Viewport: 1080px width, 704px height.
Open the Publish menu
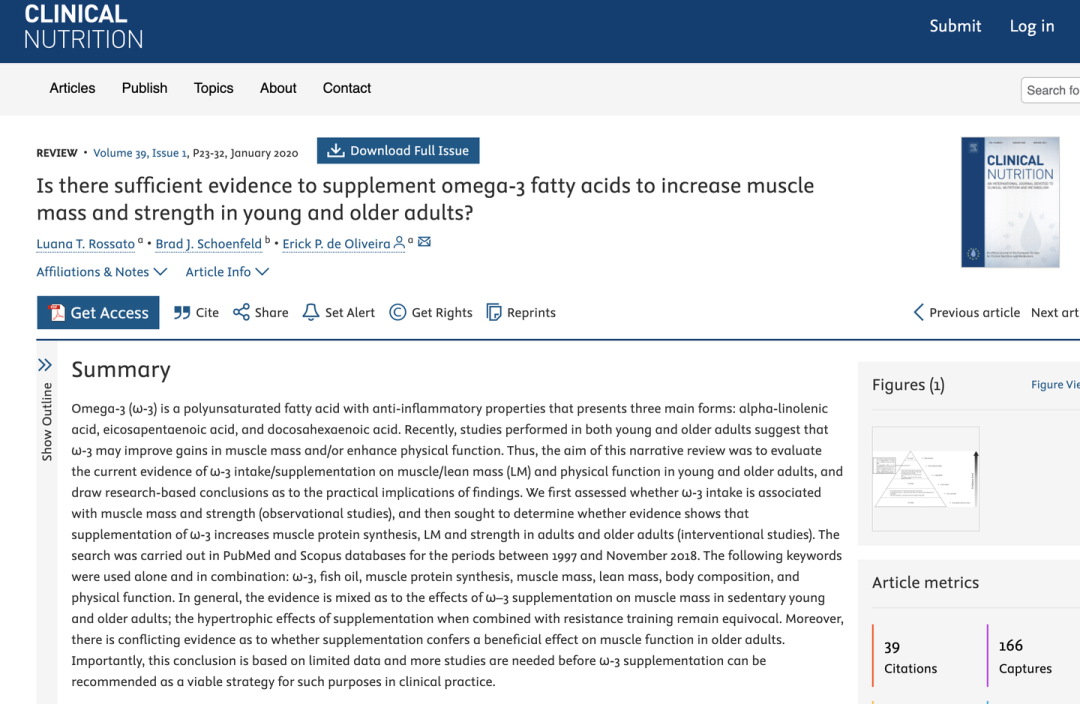(145, 88)
